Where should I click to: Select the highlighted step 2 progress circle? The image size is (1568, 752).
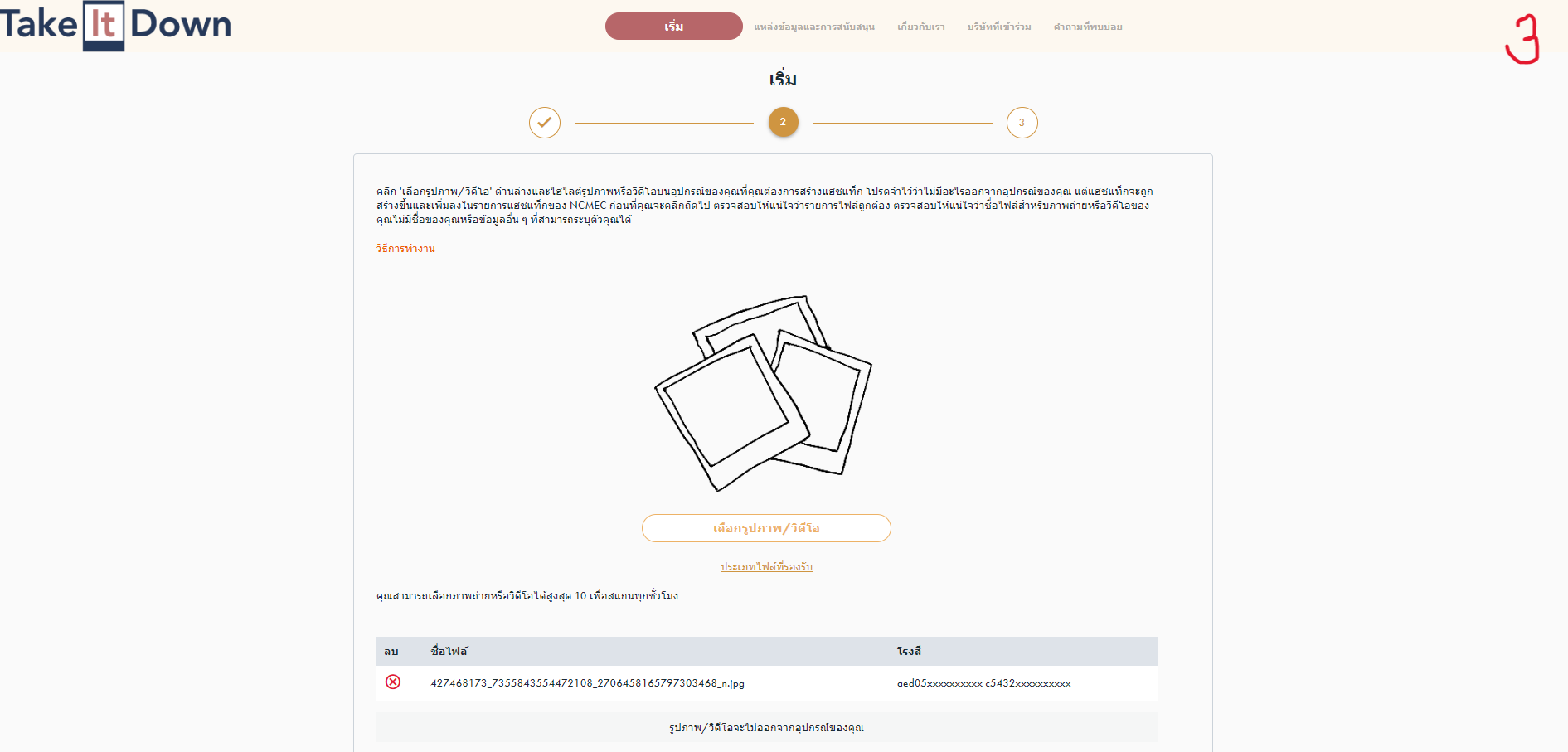783,123
